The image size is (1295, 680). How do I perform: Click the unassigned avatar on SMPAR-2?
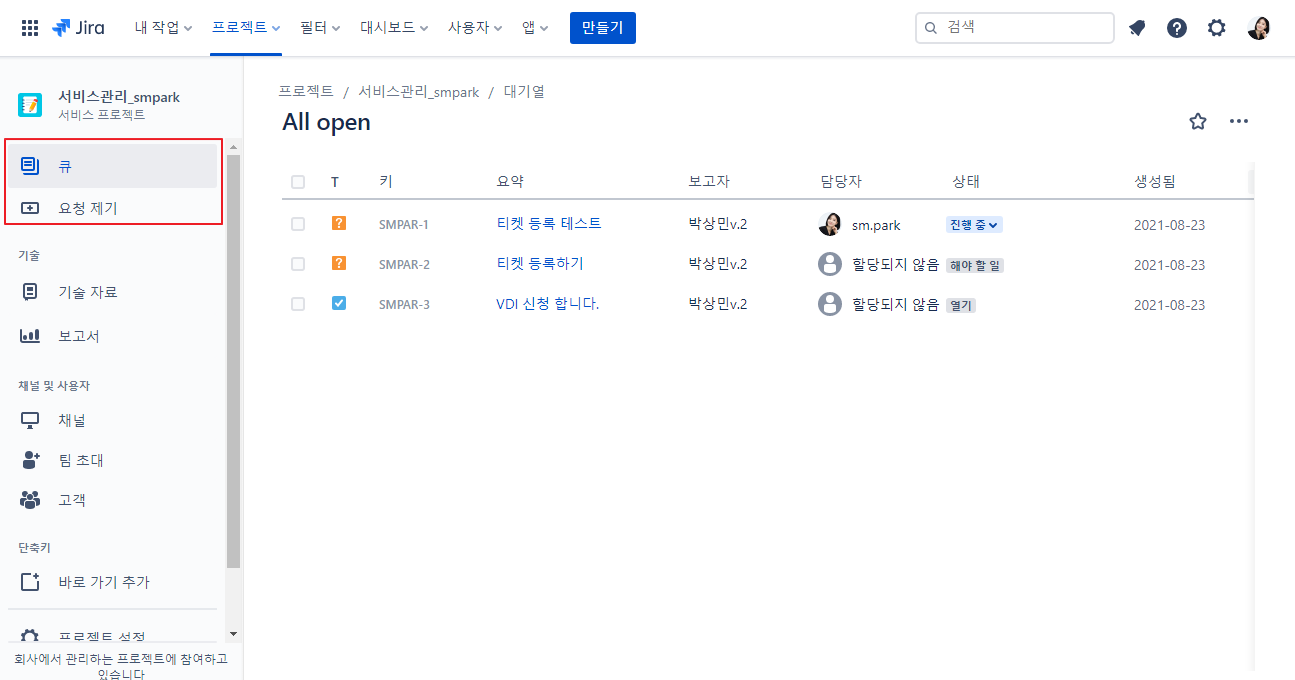click(830, 264)
